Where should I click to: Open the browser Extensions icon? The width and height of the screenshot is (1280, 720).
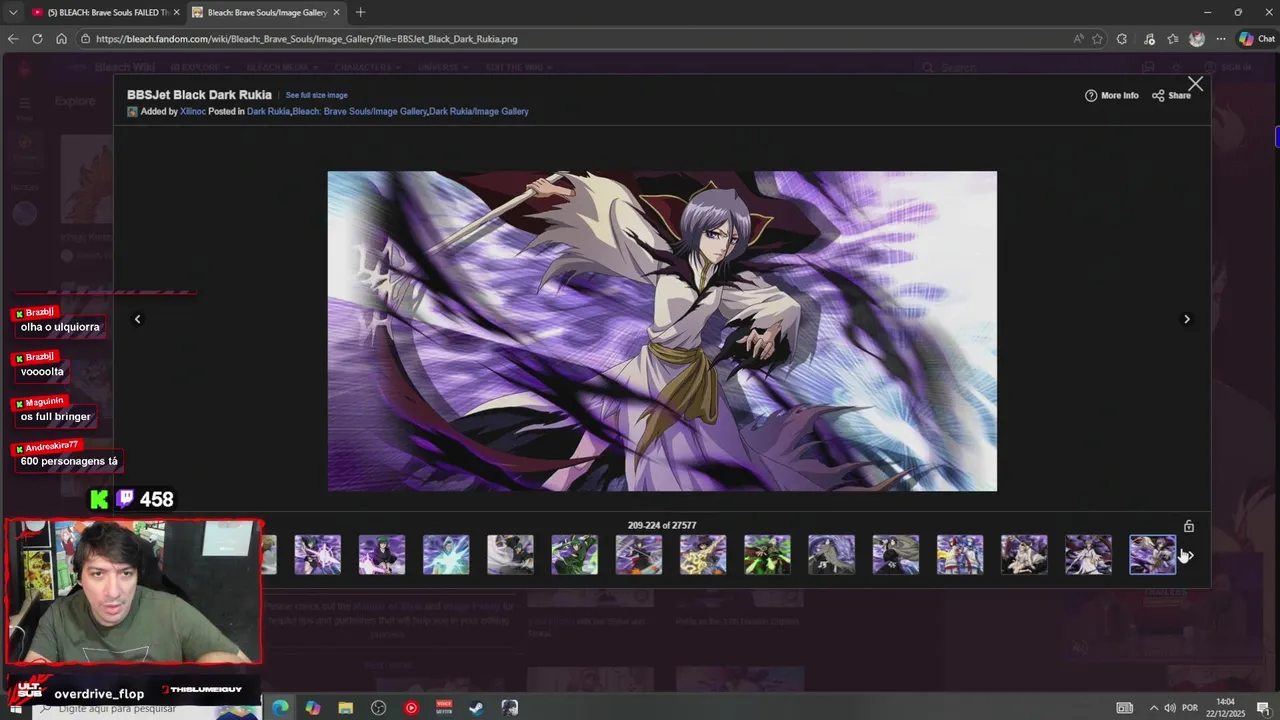coord(1122,39)
